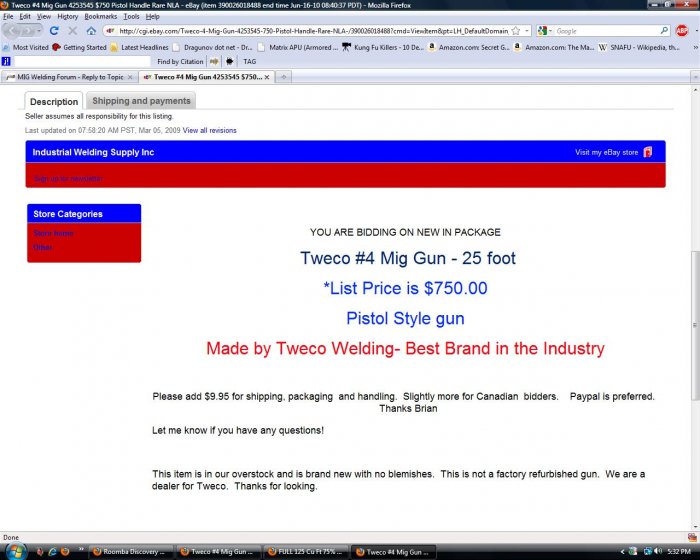This screenshot has width=700, height=560.
Task: Switch to FULL 125 Cu Ft taskbar window
Action: click(306, 552)
